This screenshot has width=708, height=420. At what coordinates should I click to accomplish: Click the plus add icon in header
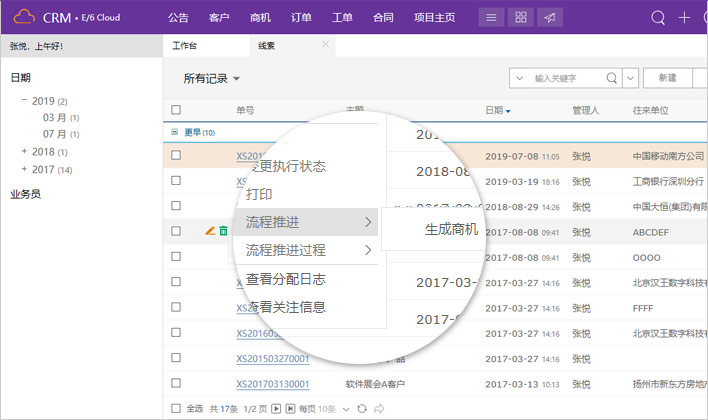click(685, 17)
